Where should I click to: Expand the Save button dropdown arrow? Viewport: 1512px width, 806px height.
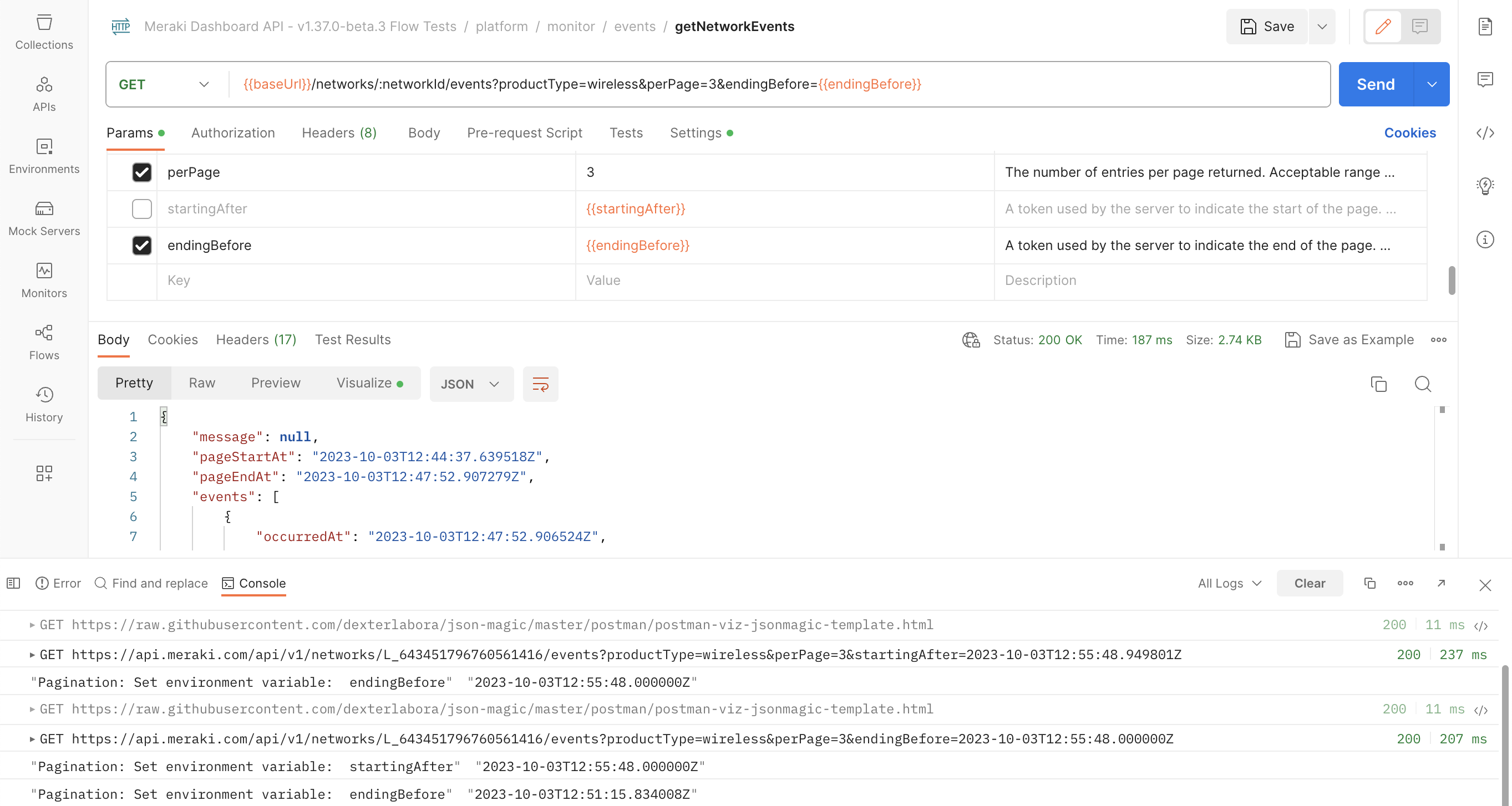pyautogui.click(x=1321, y=27)
